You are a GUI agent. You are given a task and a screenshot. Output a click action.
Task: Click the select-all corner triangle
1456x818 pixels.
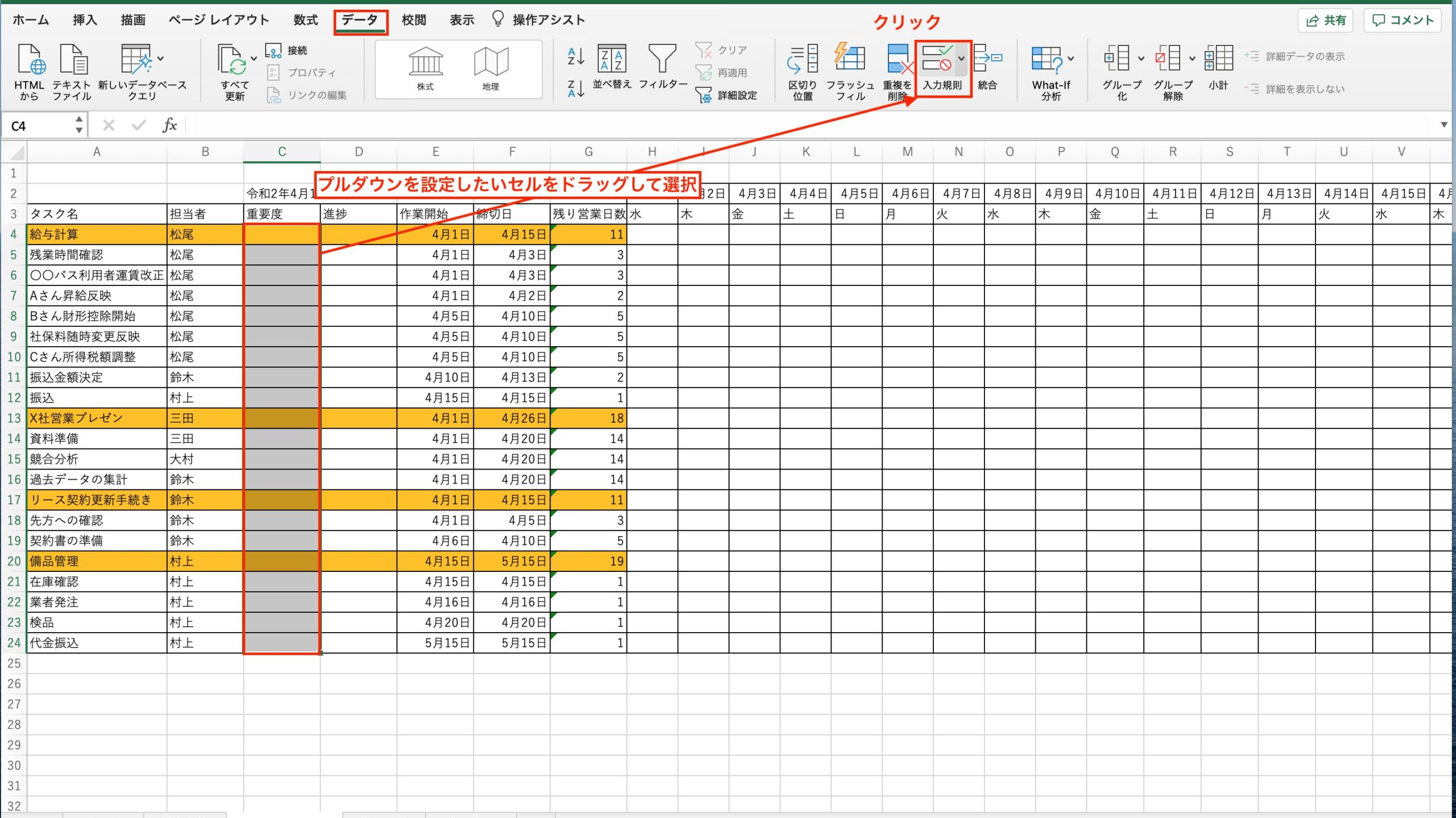pos(16,152)
